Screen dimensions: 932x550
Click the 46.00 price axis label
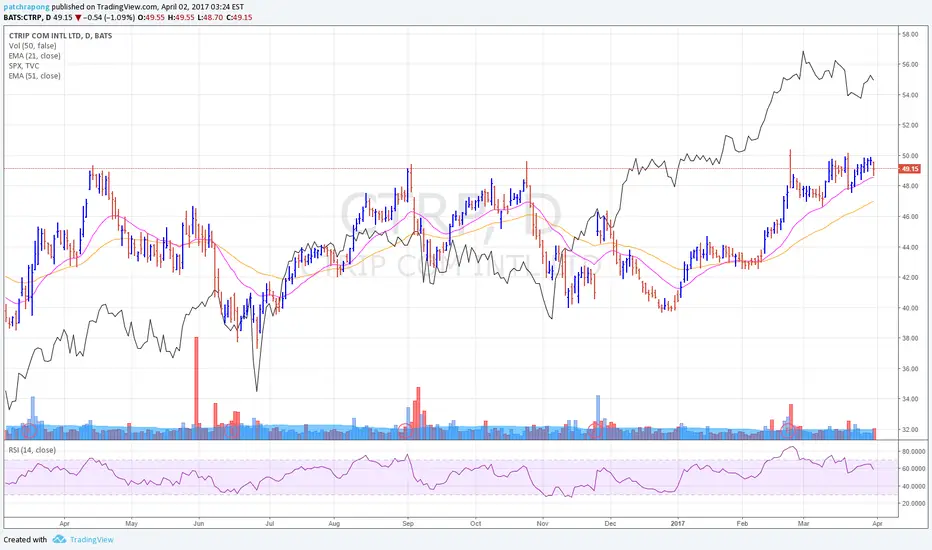click(910, 217)
